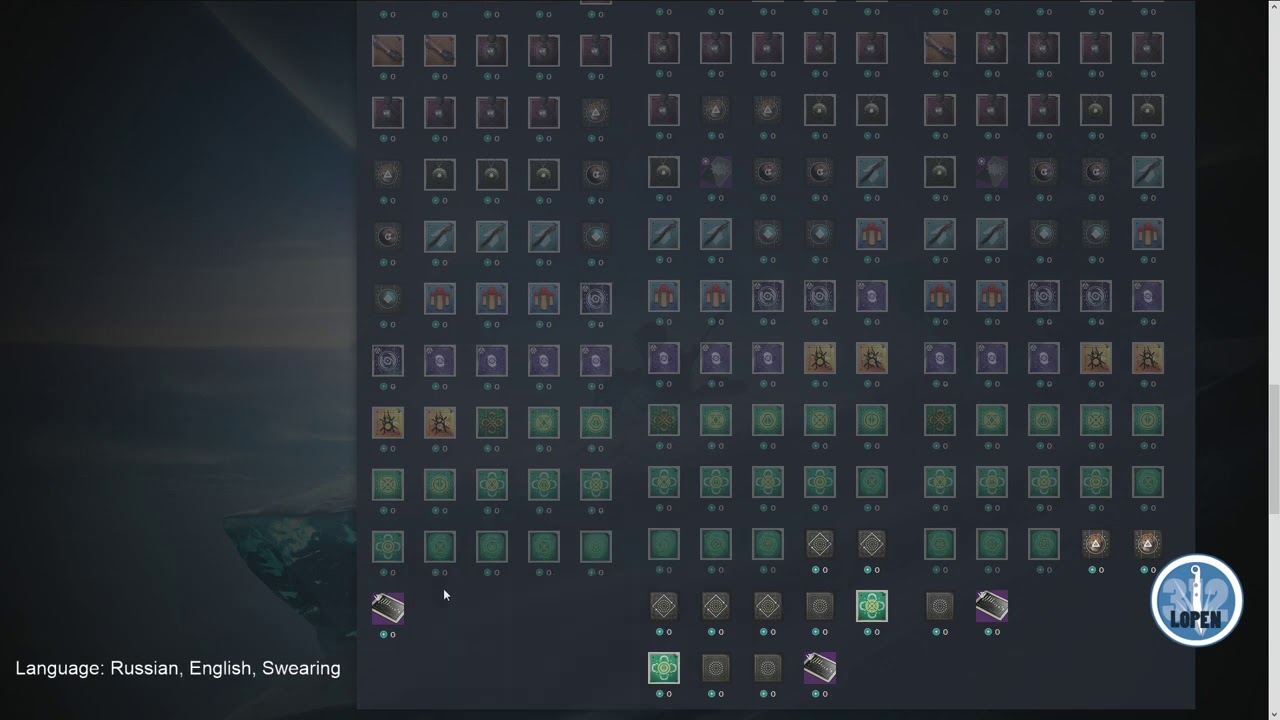Select bright clover mod in the diamond mods' row
Viewport: 1280px width, 720px height.
coord(872,606)
